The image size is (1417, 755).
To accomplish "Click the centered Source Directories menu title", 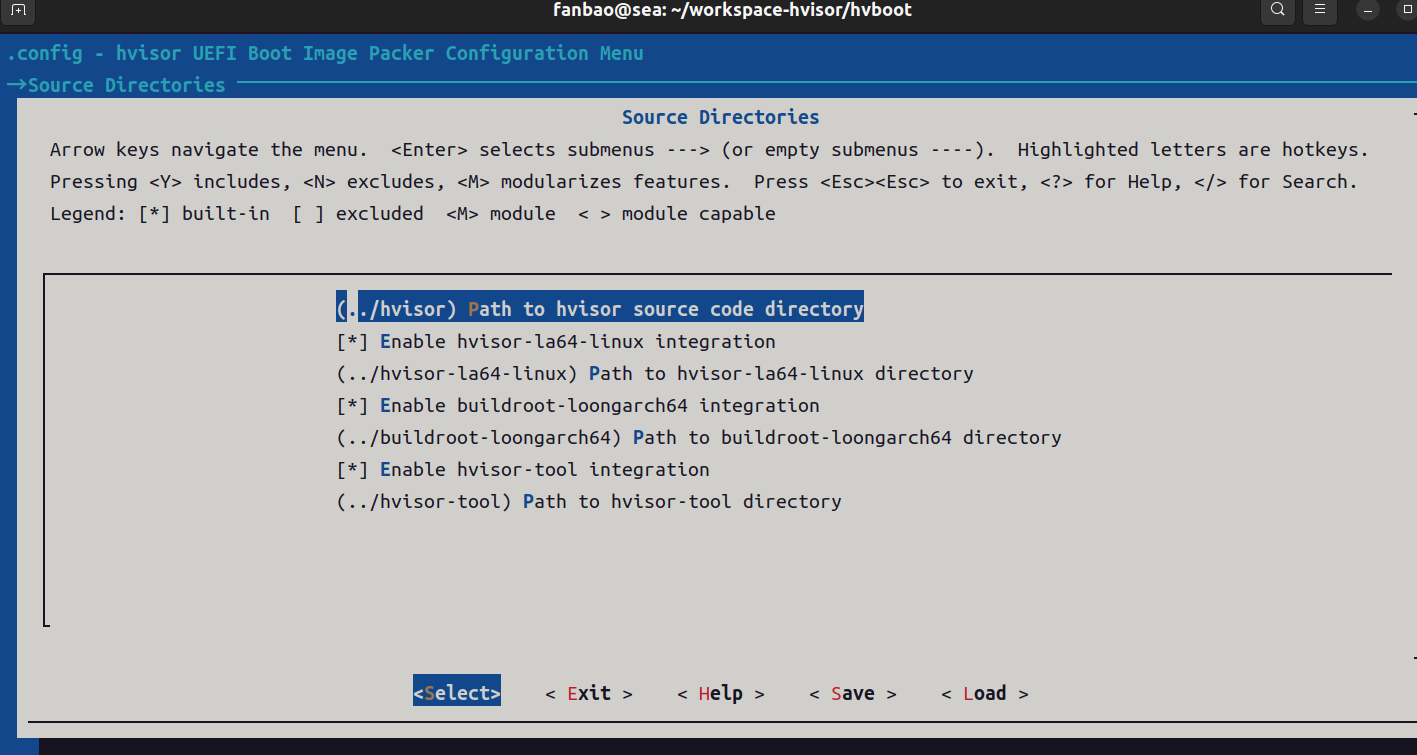I will pyautogui.click(x=720, y=117).
